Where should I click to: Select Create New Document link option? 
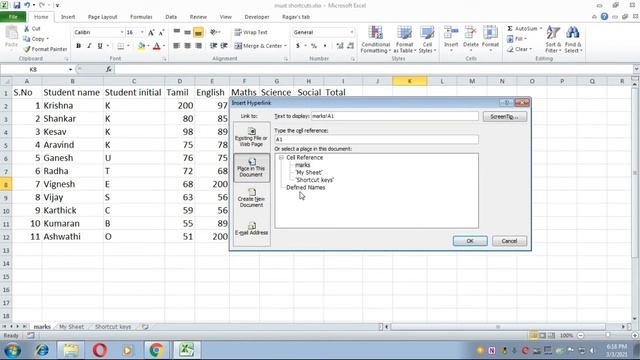coord(251,198)
